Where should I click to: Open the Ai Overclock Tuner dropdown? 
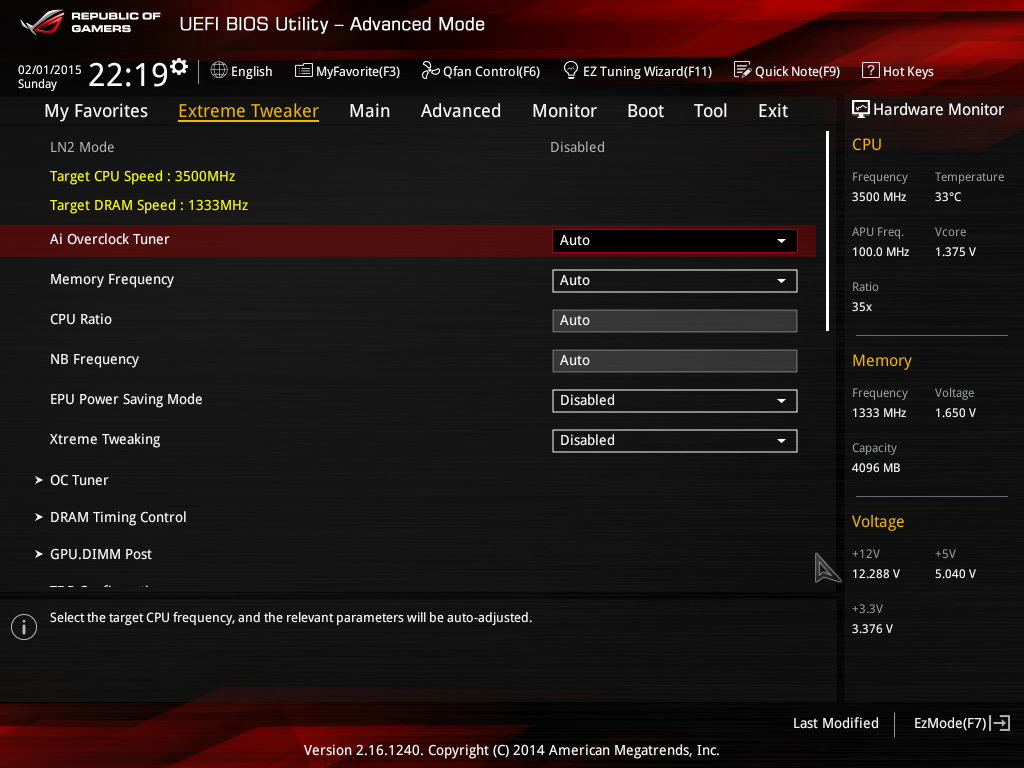tap(675, 240)
